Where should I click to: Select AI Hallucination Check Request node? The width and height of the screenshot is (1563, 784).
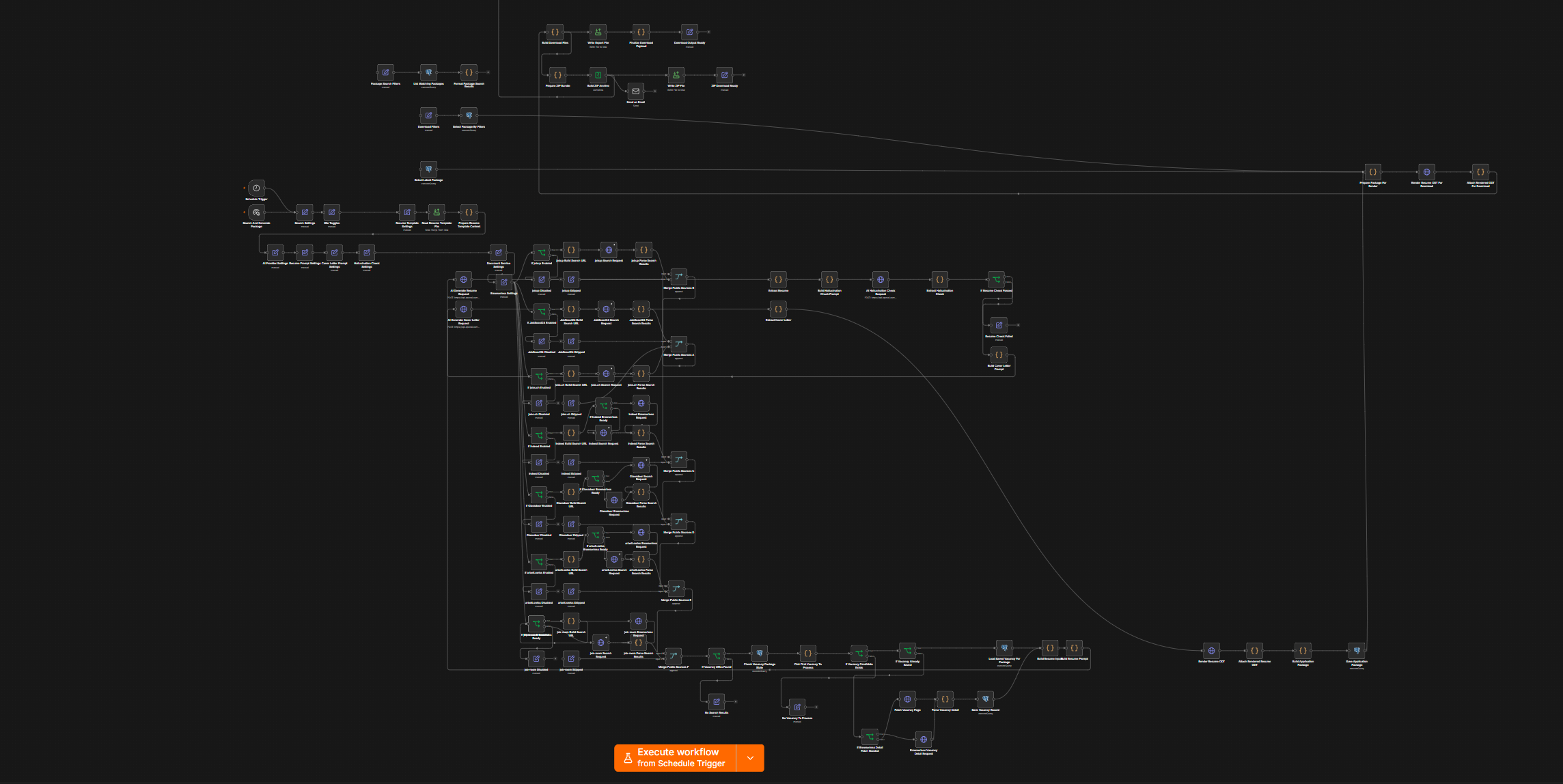(x=881, y=279)
